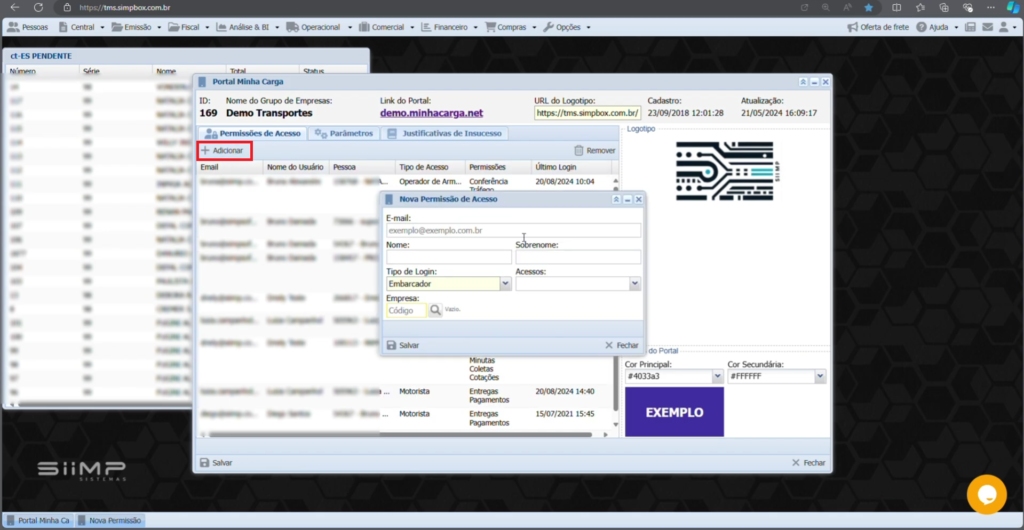This screenshot has width=1024, height=530.
Task: Click Fechar in Portal Minha Carga window
Action: [x=808, y=462]
